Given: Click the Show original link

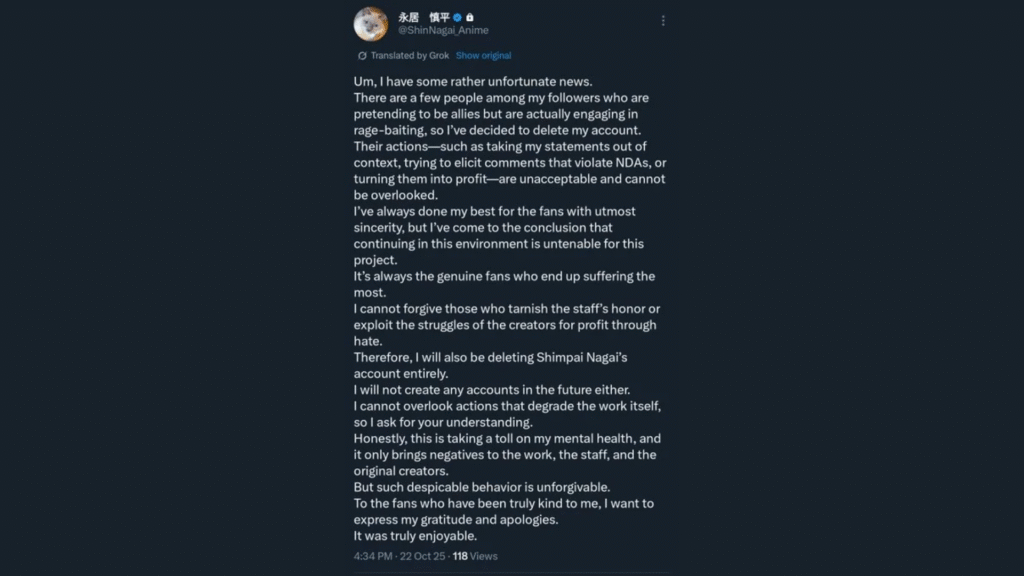Looking at the screenshot, I should [x=483, y=56].
